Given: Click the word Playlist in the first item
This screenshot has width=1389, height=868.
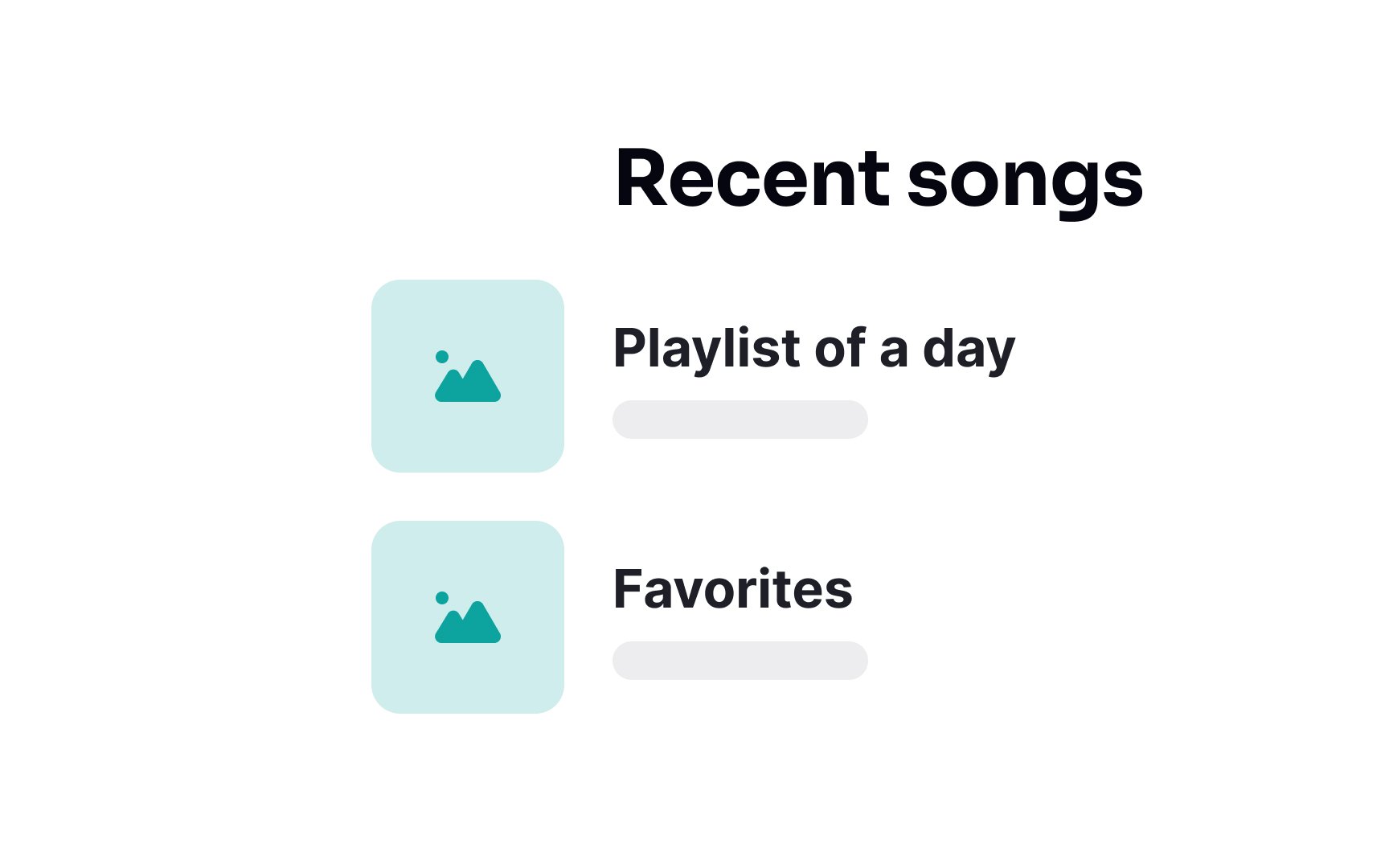Looking at the screenshot, I should [x=707, y=350].
